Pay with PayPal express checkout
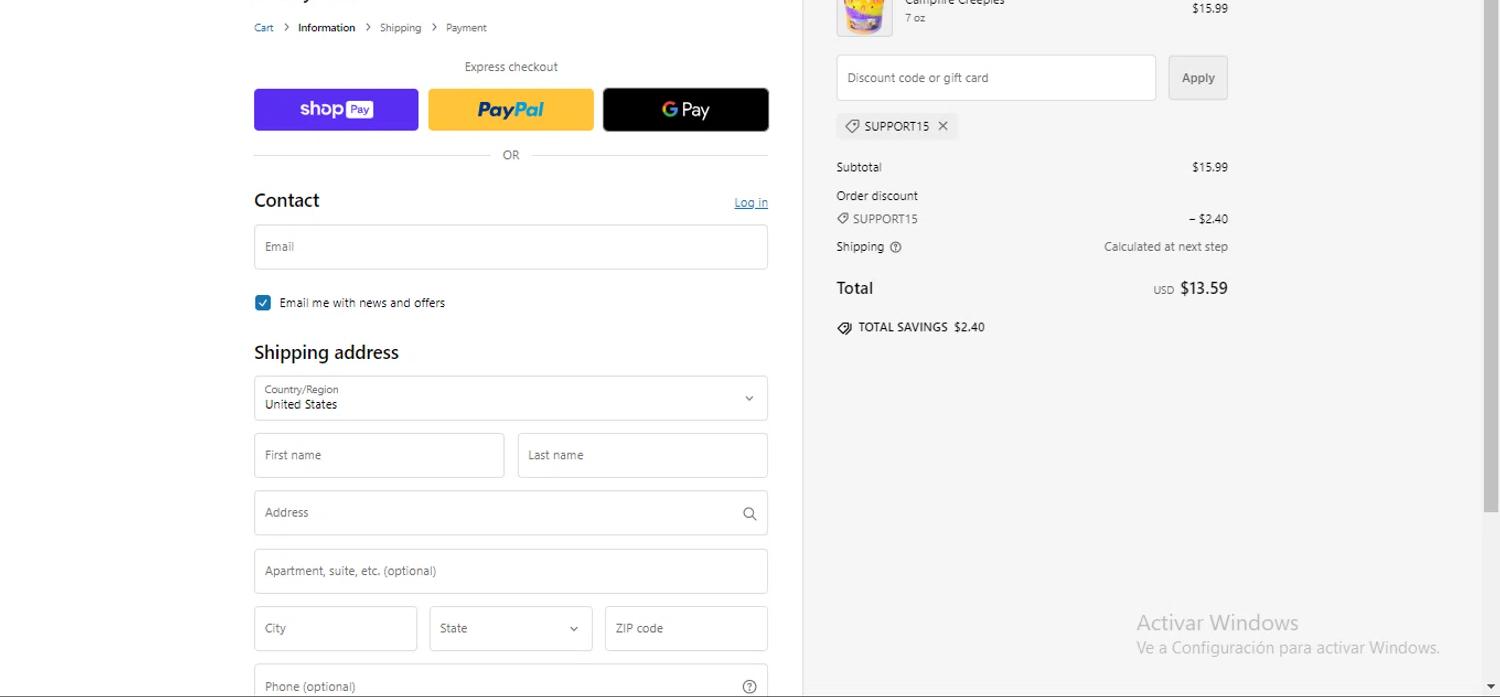 pyautogui.click(x=511, y=109)
